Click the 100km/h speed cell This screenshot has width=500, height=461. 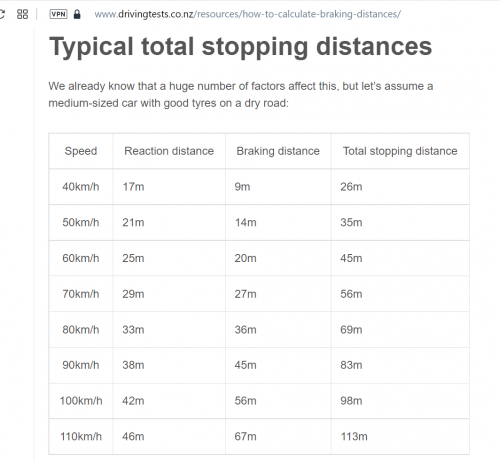81,401
